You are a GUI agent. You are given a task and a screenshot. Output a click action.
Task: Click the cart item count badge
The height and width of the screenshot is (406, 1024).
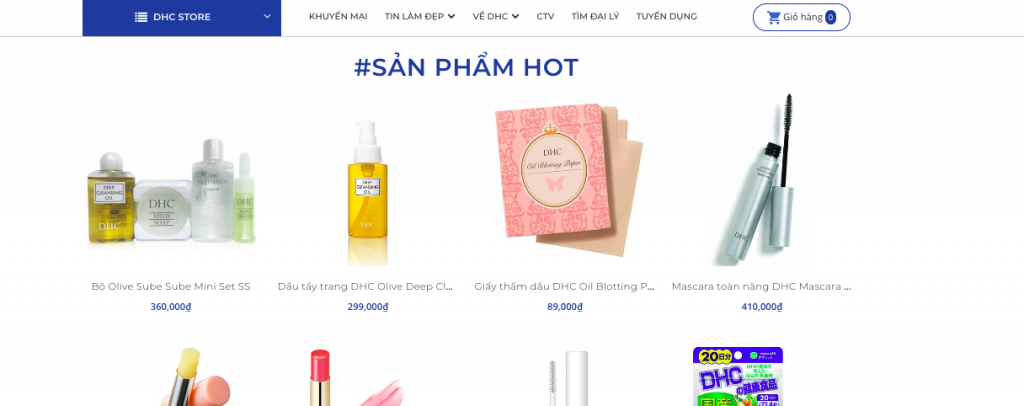tap(830, 18)
